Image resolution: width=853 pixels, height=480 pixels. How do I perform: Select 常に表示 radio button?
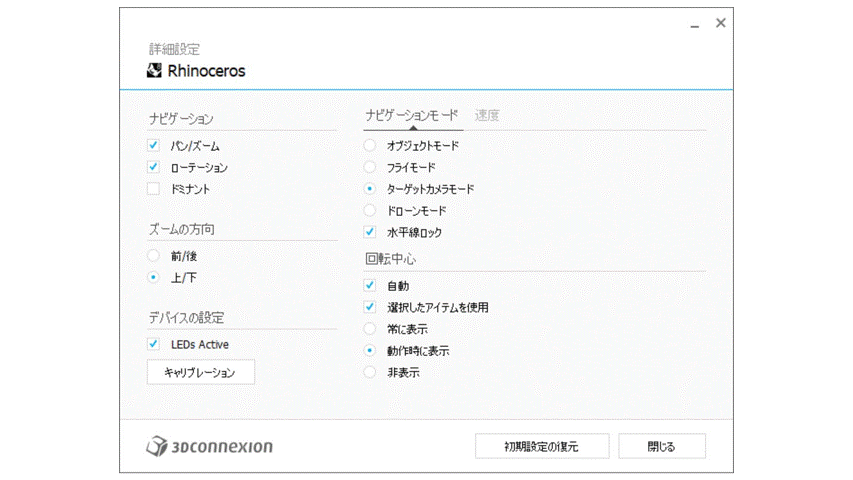point(370,329)
